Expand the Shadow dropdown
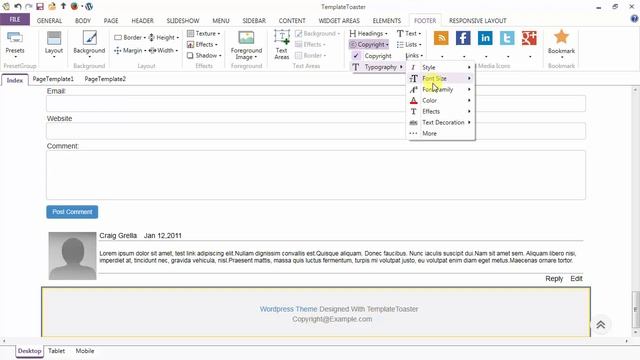Screen dimensions: 640x360 tap(204, 56)
